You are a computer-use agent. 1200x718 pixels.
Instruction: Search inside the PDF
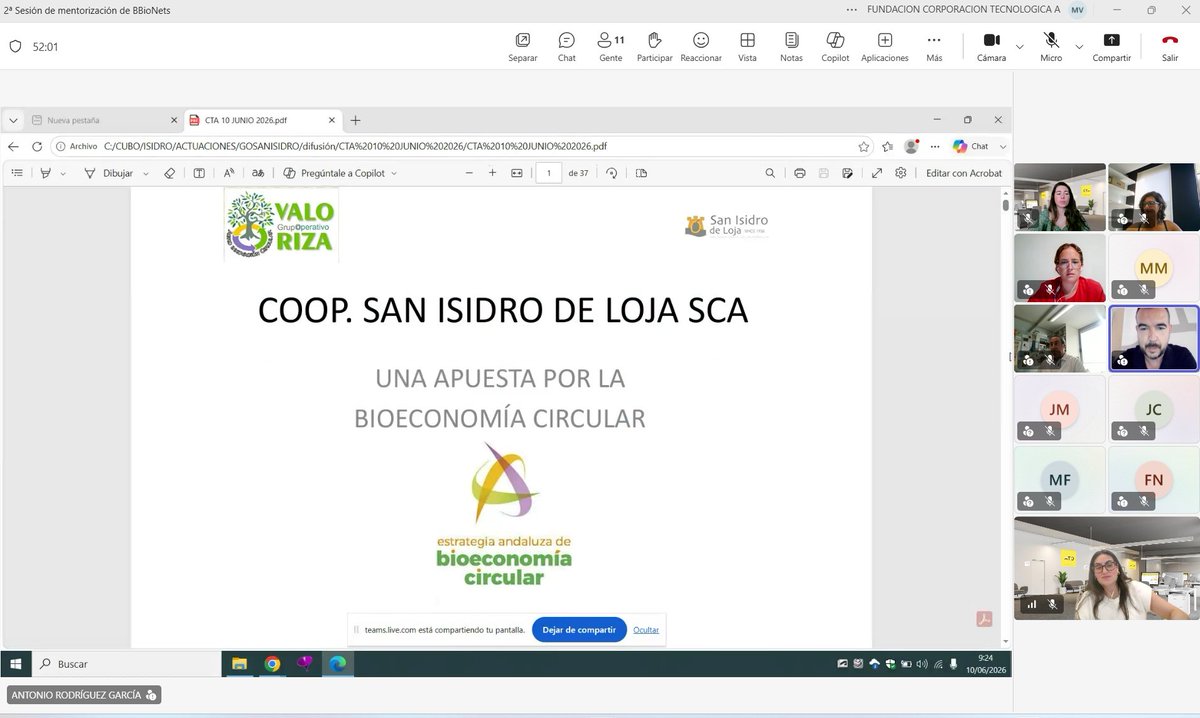click(770, 173)
